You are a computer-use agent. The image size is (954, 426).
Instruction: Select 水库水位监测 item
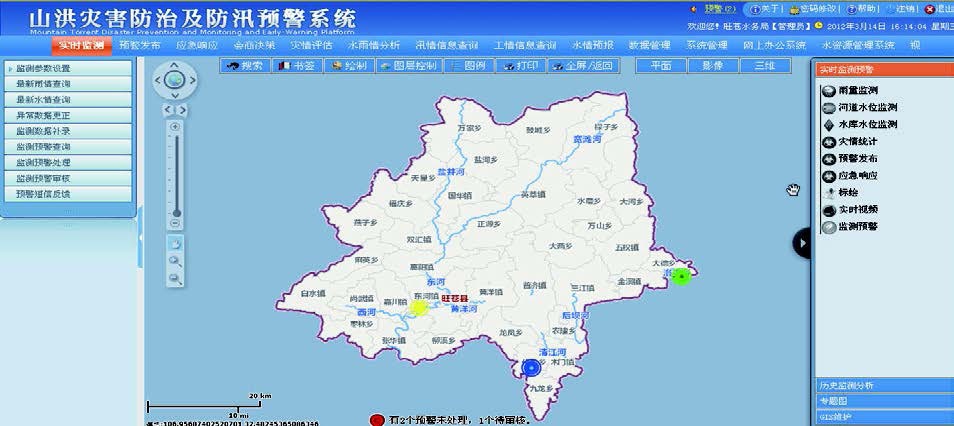coord(860,125)
